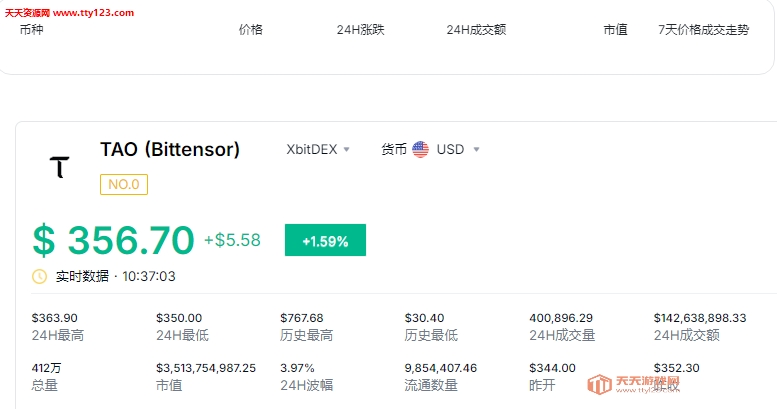Click the clock icon beside real-time data
Image resolution: width=777 pixels, height=409 pixels.
(x=40, y=276)
